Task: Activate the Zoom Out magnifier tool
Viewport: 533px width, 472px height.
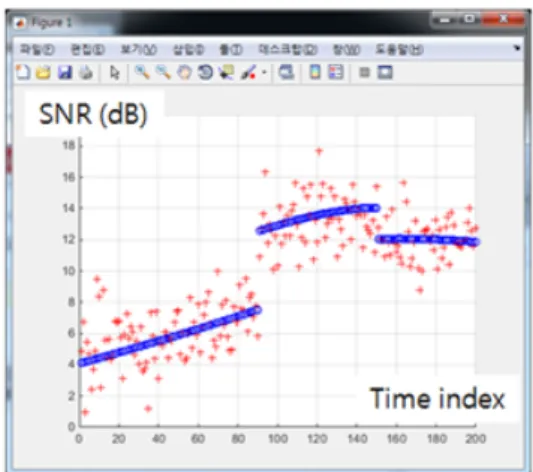Action: click(163, 72)
